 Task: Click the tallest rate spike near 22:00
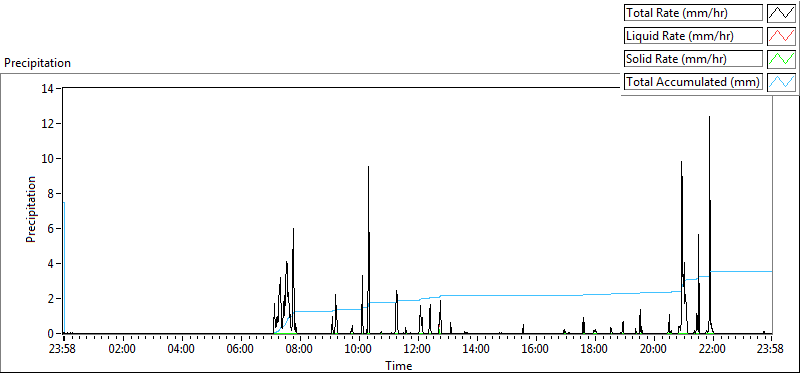pyautogui.click(x=709, y=117)
